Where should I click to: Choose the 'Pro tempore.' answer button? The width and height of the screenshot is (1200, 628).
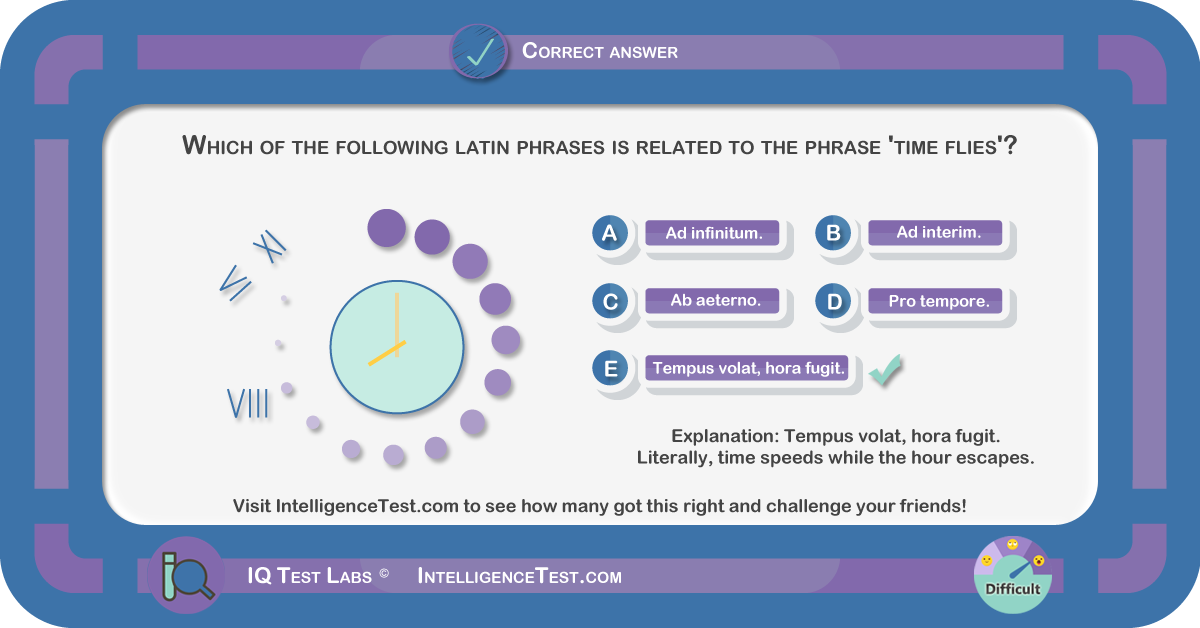(x=938, y=301)
